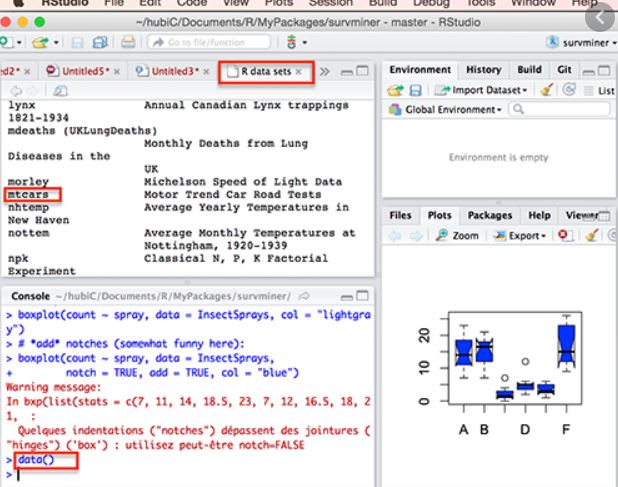Select the Environment tab
This screenshot has width=618, height=487.
click(420, 70)
